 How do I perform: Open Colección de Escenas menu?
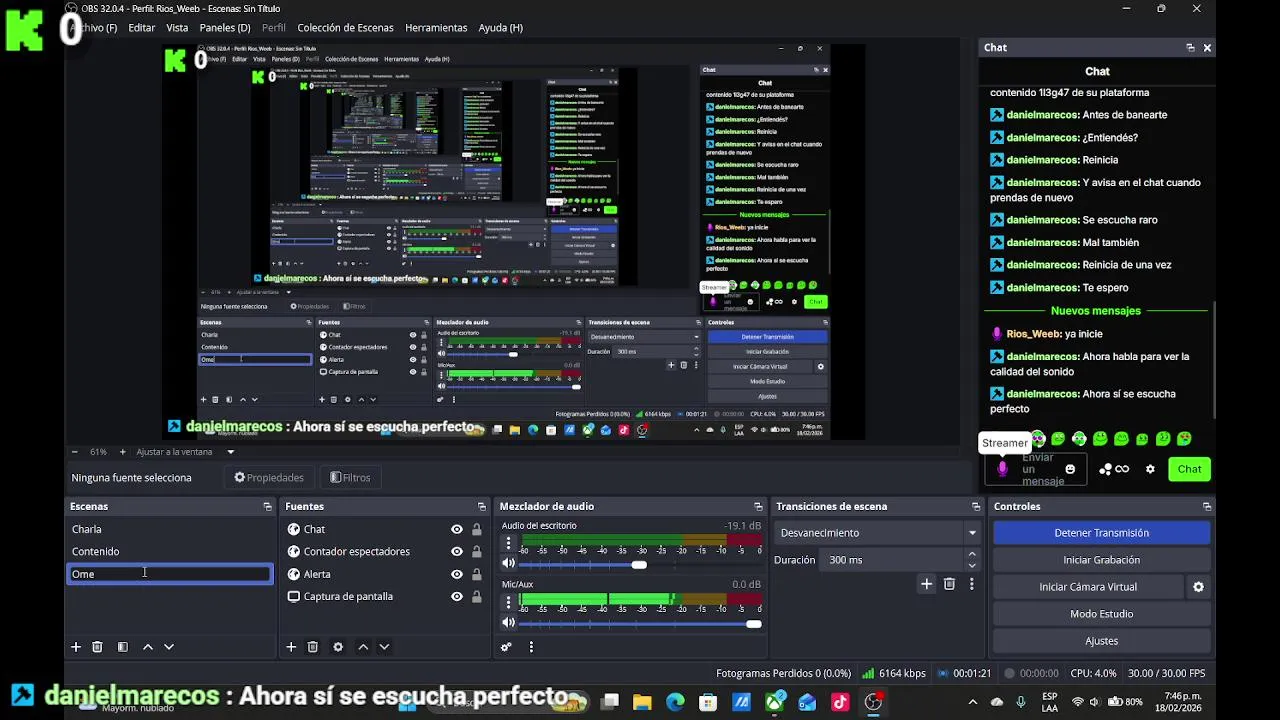[345, 28]
